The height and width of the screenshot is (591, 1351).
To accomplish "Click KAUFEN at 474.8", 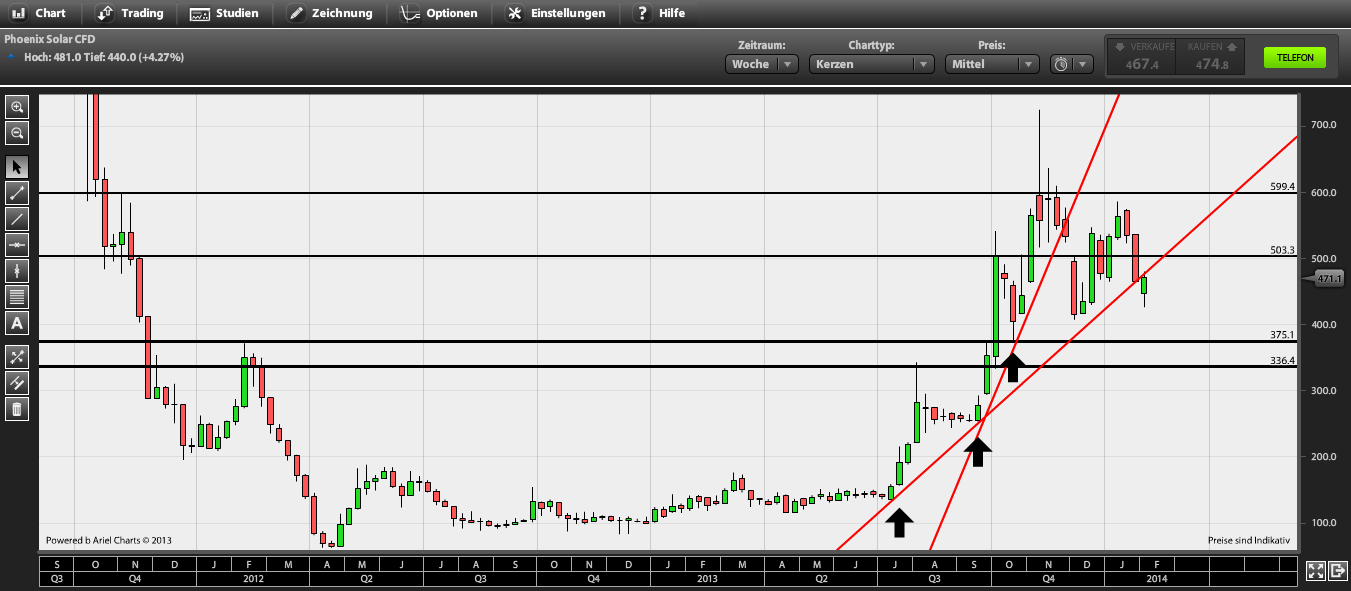I will click(1210, 57).
